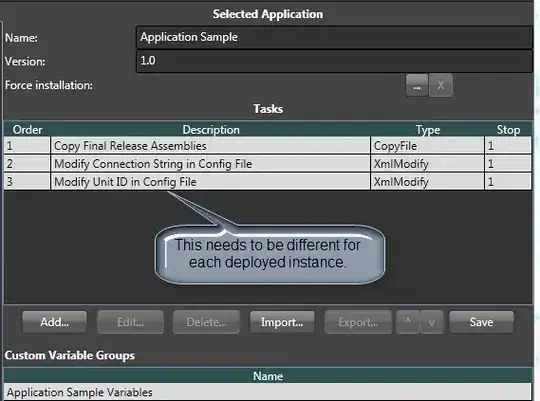Click the Description column header
The height and width of the screenshot is (401, 540).
pyautogui.click(x=211, y=130)
